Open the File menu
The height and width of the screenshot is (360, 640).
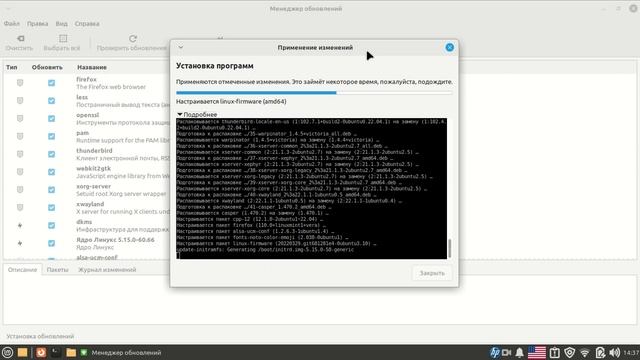pyautogui.click(x=11, y=24)
